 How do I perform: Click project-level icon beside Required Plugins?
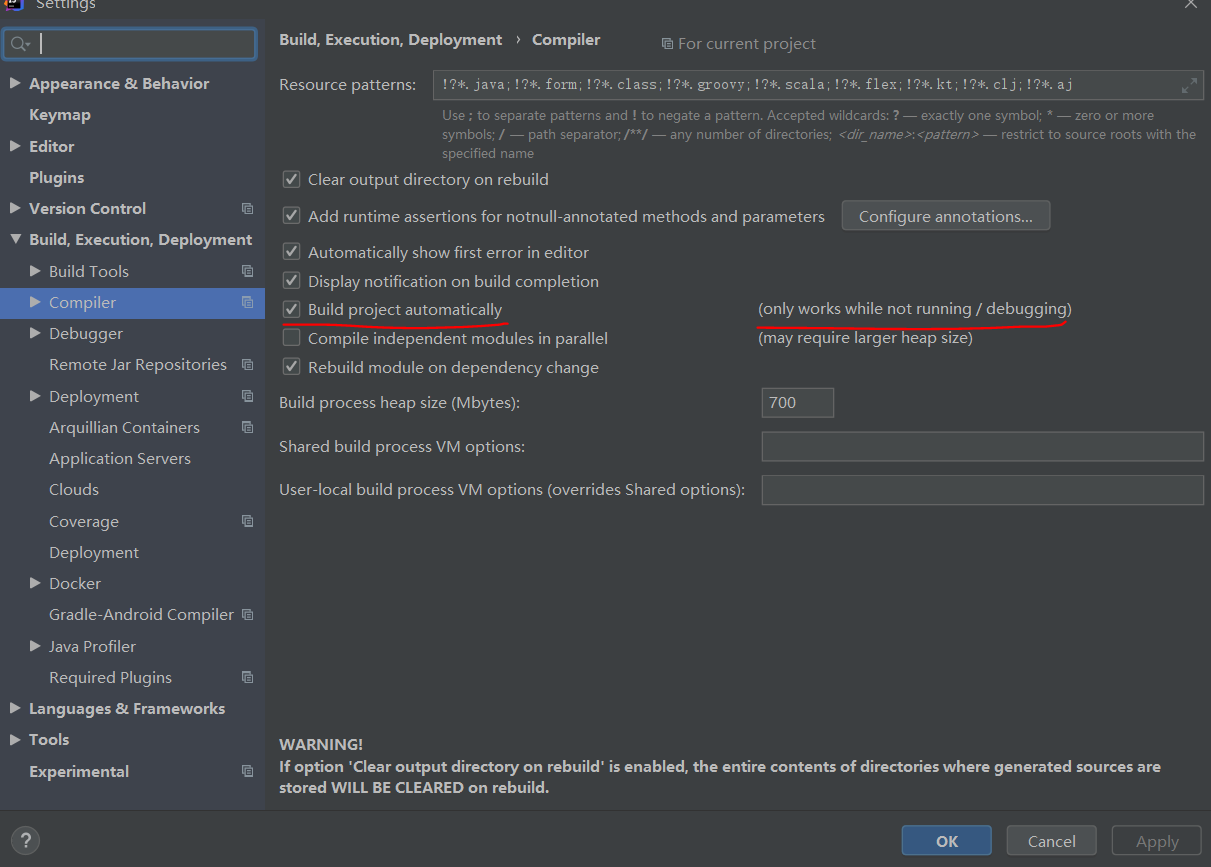coord(247,677)
